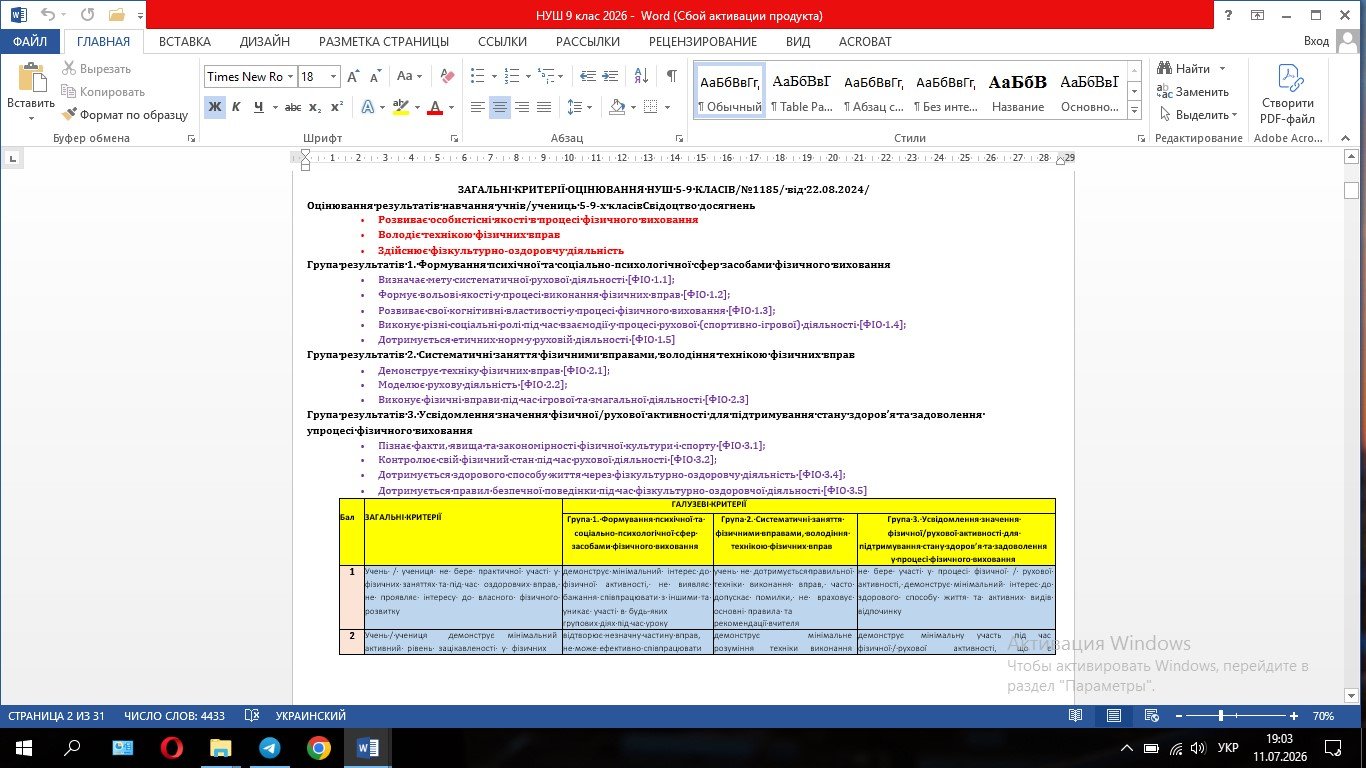Image resolution: width=1366 pixels, height=768 pixels.
Task: Click the Format Painter (Формат по образцу) button
Action: (125, 115)
